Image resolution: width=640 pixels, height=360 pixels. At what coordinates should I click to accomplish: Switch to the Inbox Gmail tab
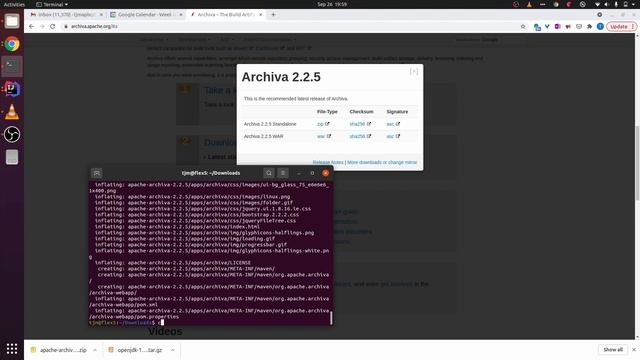pyautogui.click(x=67, y=15)
